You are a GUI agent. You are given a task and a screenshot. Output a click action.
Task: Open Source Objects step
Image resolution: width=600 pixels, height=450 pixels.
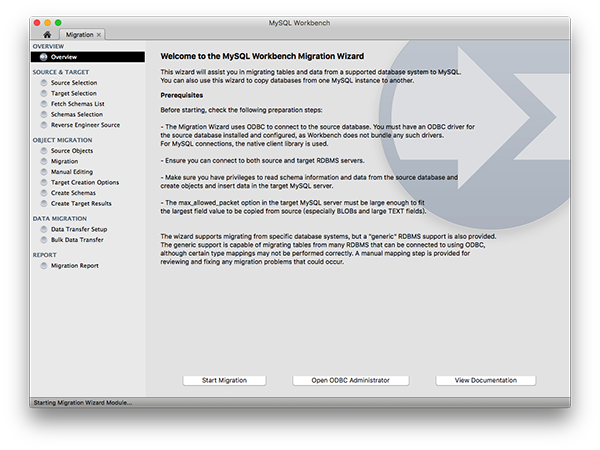(x=72, y=151)
